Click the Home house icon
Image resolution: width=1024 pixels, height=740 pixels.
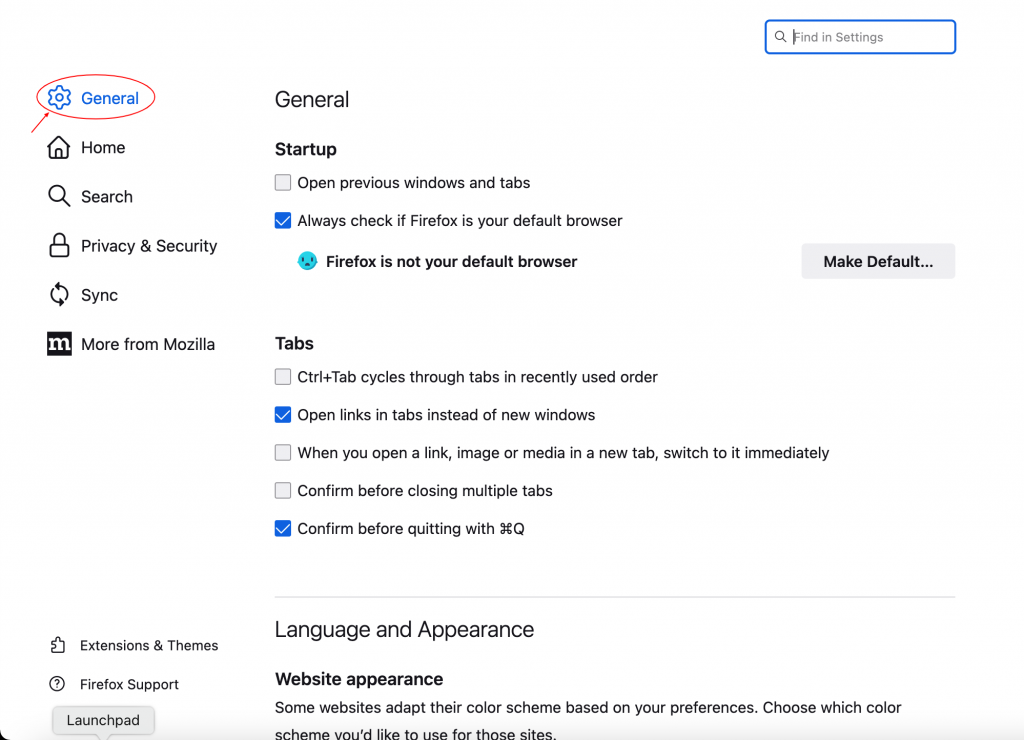pos(59,148)
